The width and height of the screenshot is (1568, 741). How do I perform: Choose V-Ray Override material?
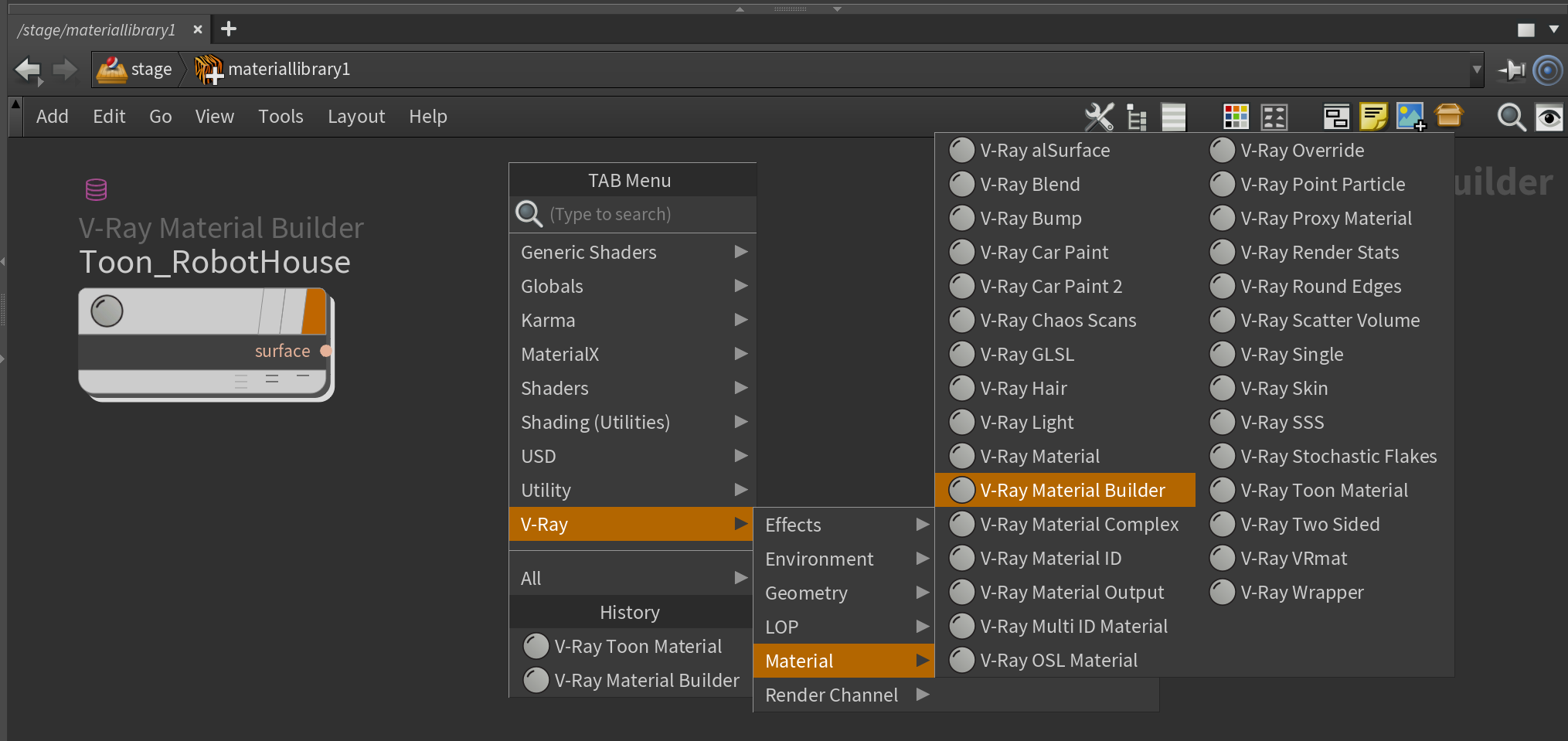(x=1325, y=150)
